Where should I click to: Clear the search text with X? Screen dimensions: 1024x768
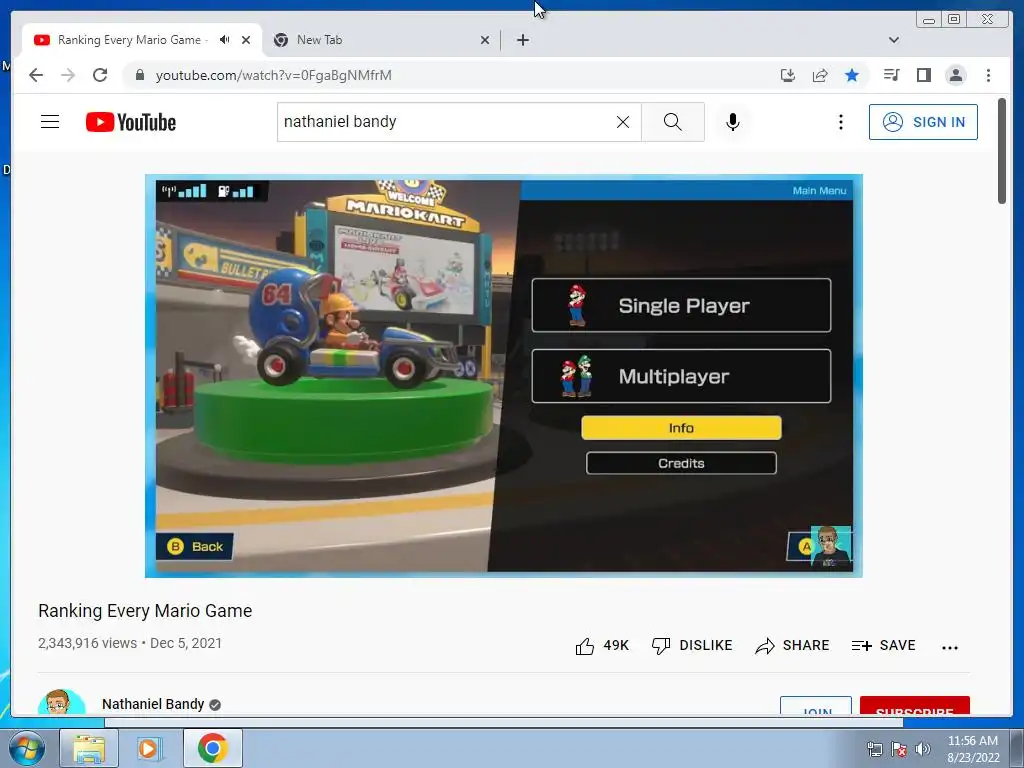coord(623,122)
